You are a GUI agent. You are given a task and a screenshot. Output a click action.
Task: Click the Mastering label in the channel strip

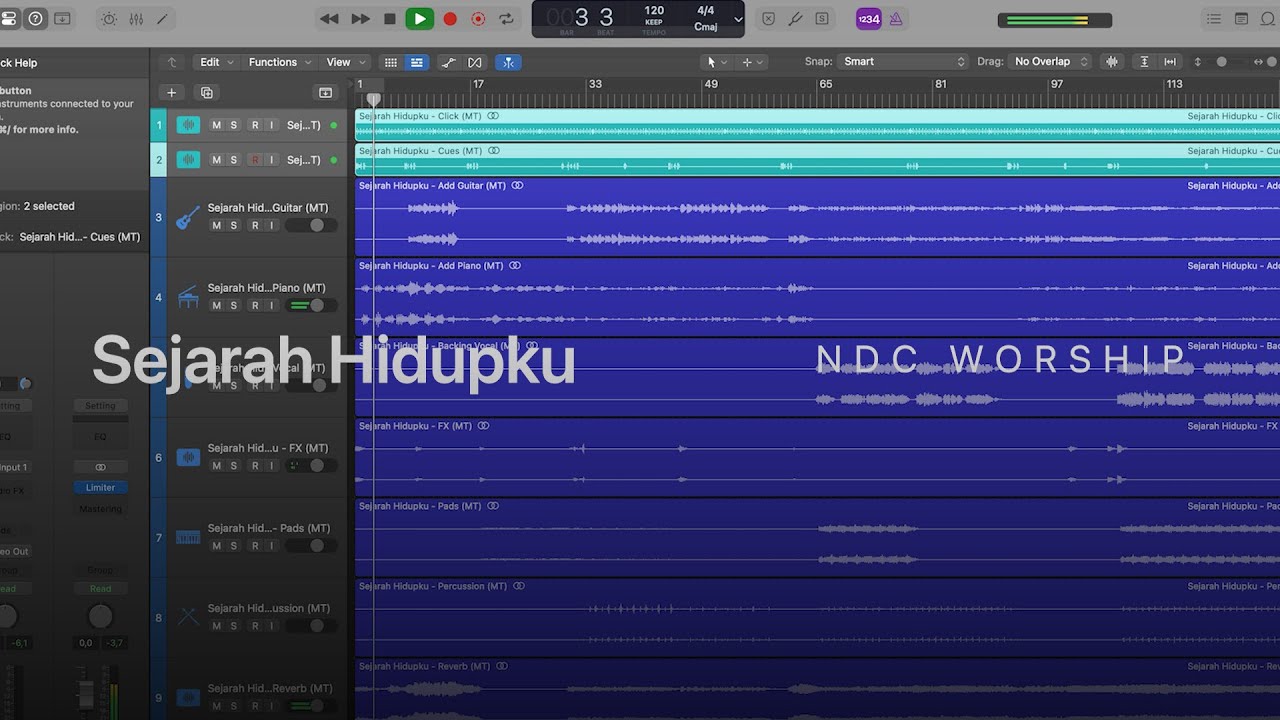tap(100, 509)
